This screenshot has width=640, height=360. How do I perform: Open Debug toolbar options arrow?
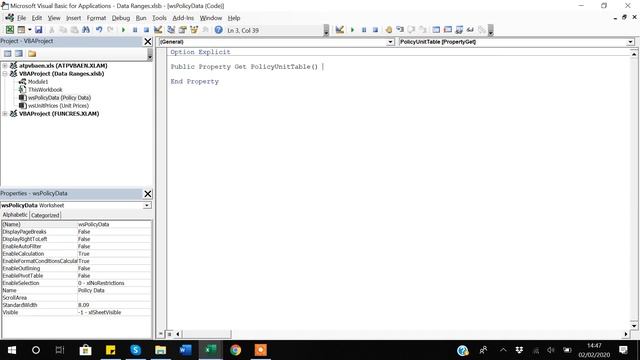[x=491, y=30]
